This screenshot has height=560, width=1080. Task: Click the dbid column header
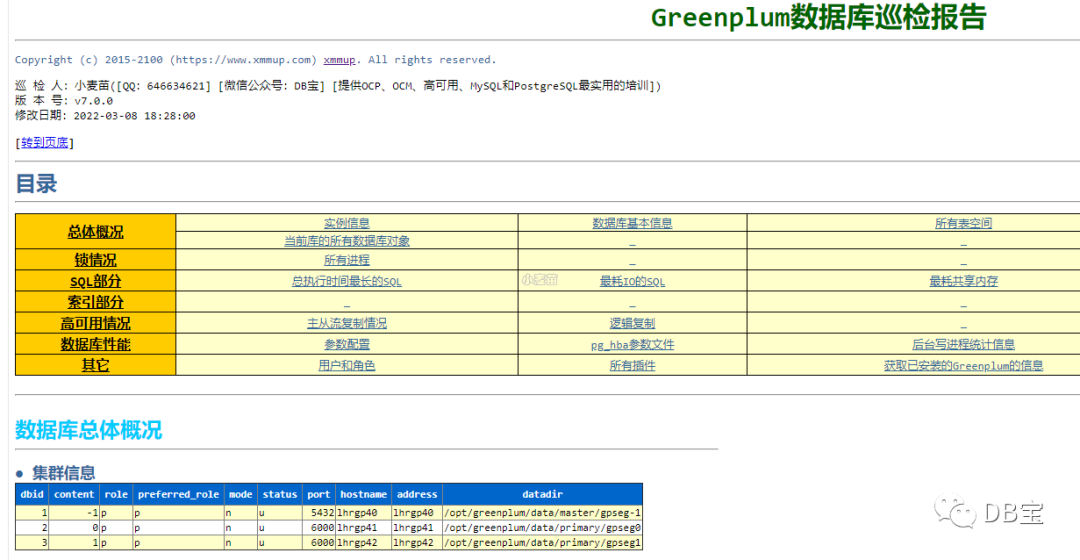32,495
